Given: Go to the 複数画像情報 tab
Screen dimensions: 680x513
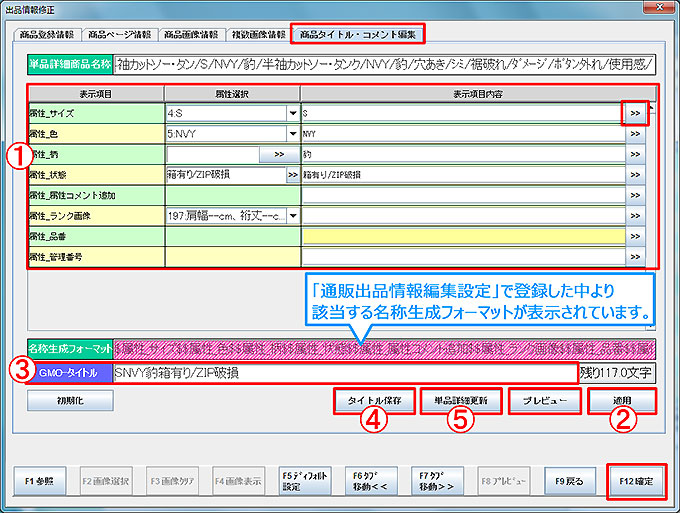Looking at the screenshot, I should tap(258, 35).
